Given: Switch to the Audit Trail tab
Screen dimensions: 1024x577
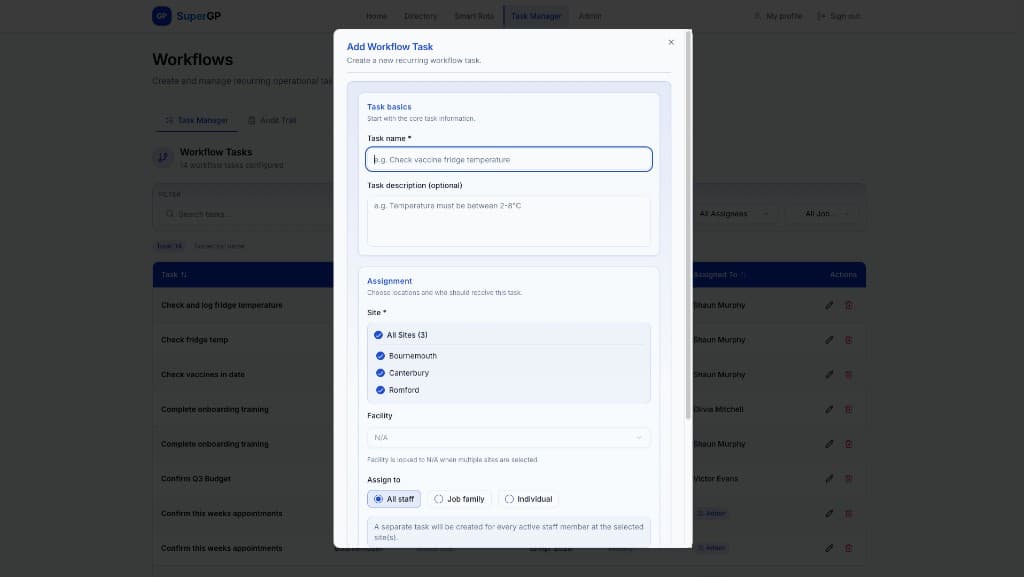Looking at the screenshot, I should pos(272,120).
